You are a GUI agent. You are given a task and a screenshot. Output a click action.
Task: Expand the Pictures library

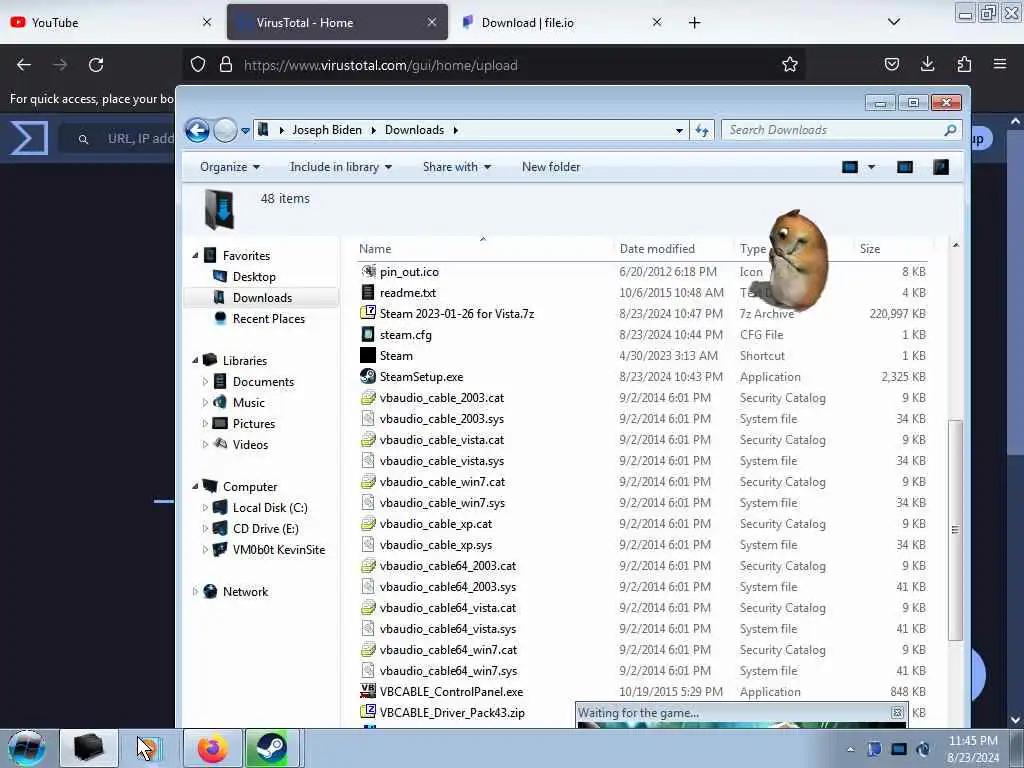pyautogui.click(x=205, y=423)
